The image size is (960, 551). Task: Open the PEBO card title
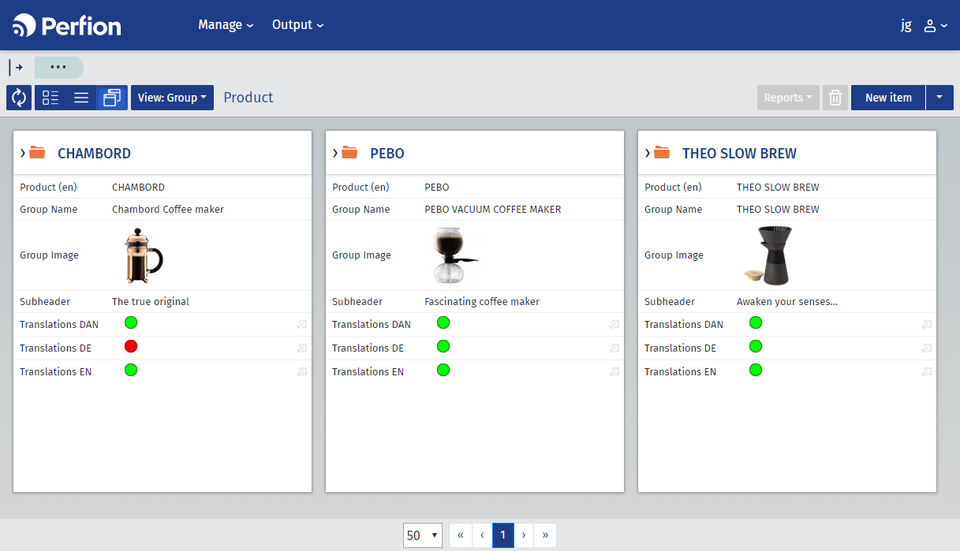387,153
